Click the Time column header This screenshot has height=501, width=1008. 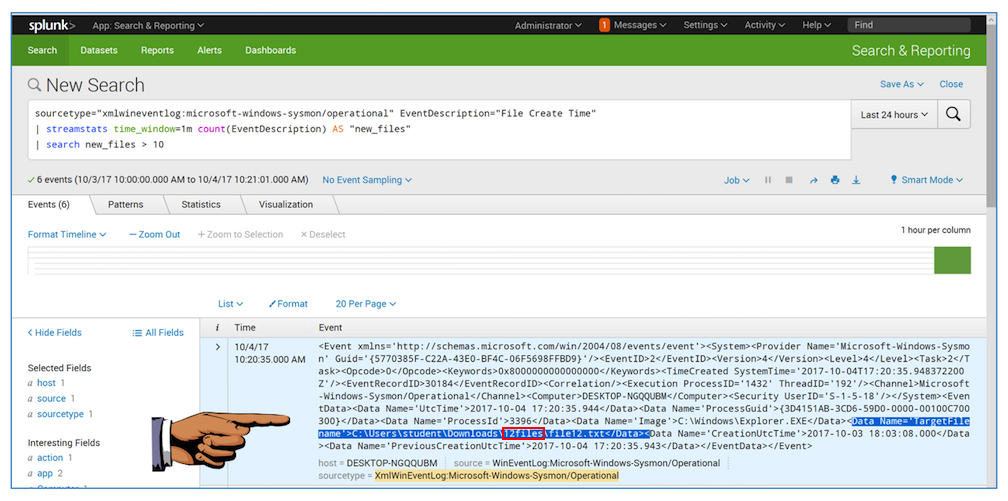pyautogui.click(x=245, y=327)
